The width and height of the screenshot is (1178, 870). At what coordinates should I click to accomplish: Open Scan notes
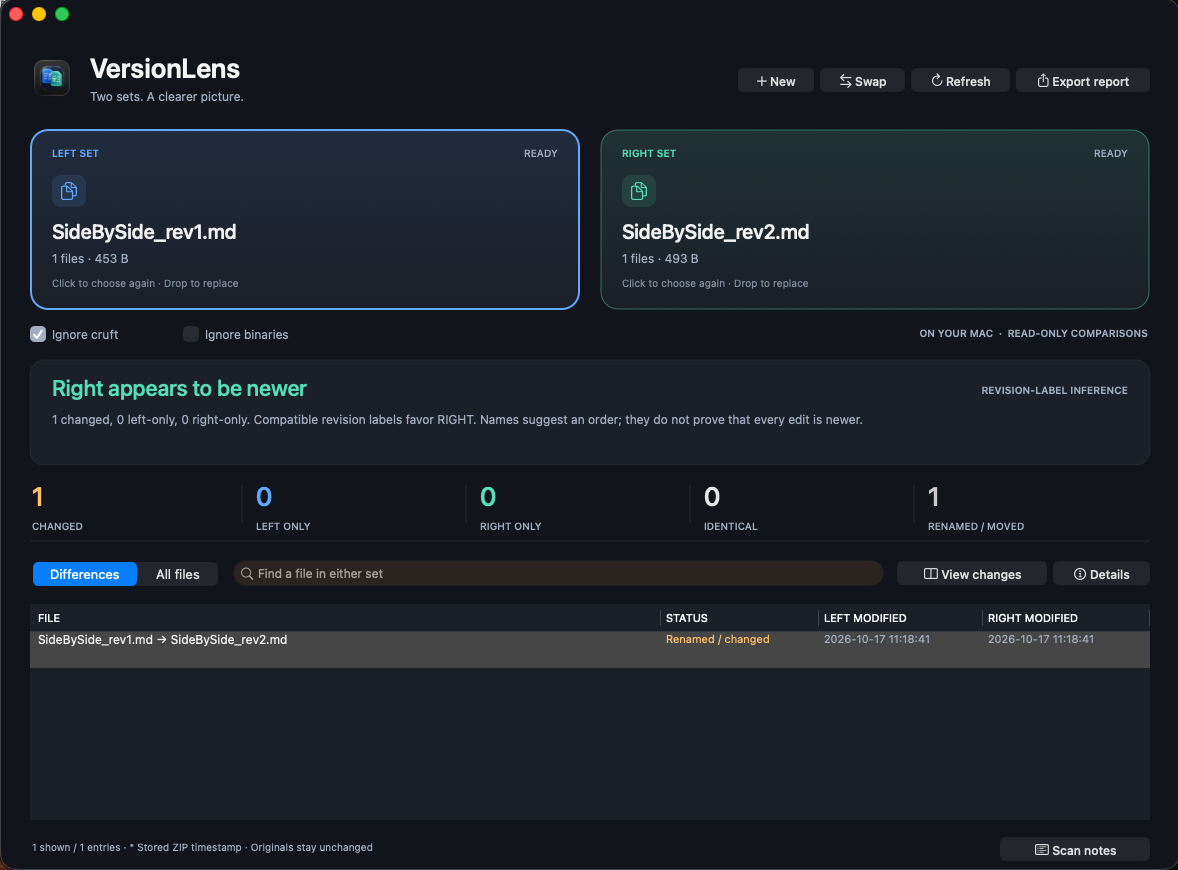1075,850
